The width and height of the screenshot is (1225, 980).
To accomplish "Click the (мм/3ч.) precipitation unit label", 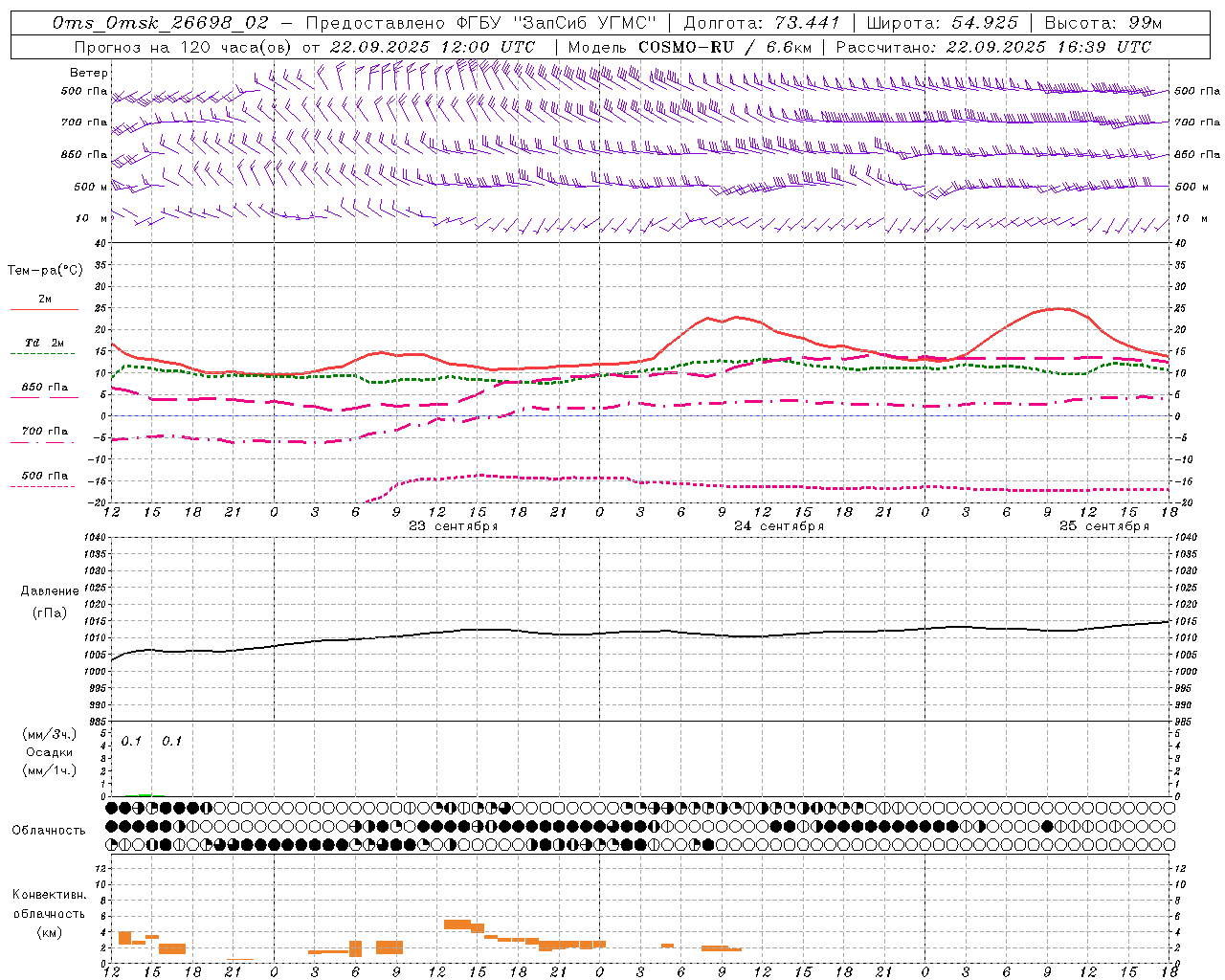I will (50, 735).
